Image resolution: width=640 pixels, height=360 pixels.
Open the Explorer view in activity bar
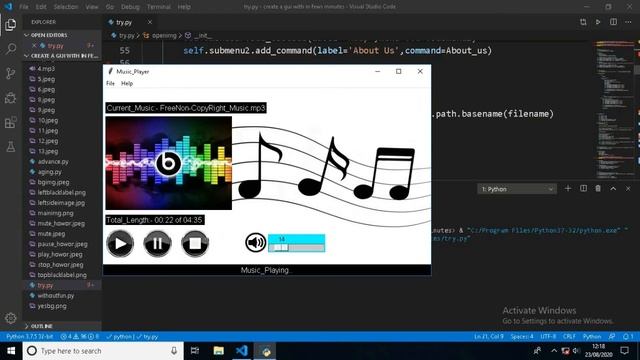[x=11, y=25]
